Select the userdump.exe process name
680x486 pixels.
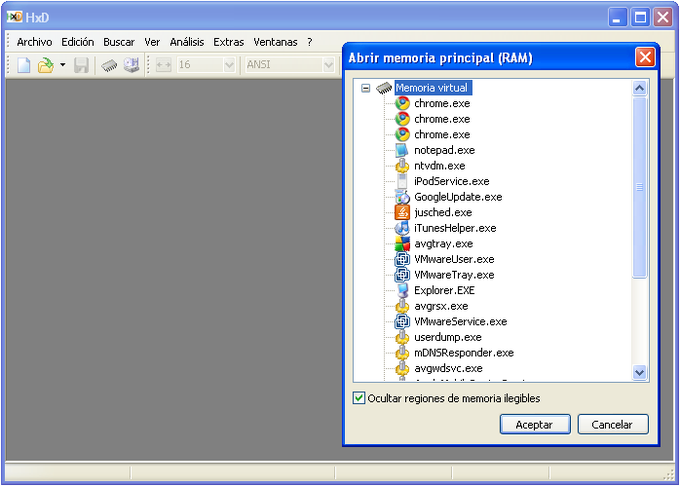click(x=448, y=338)
